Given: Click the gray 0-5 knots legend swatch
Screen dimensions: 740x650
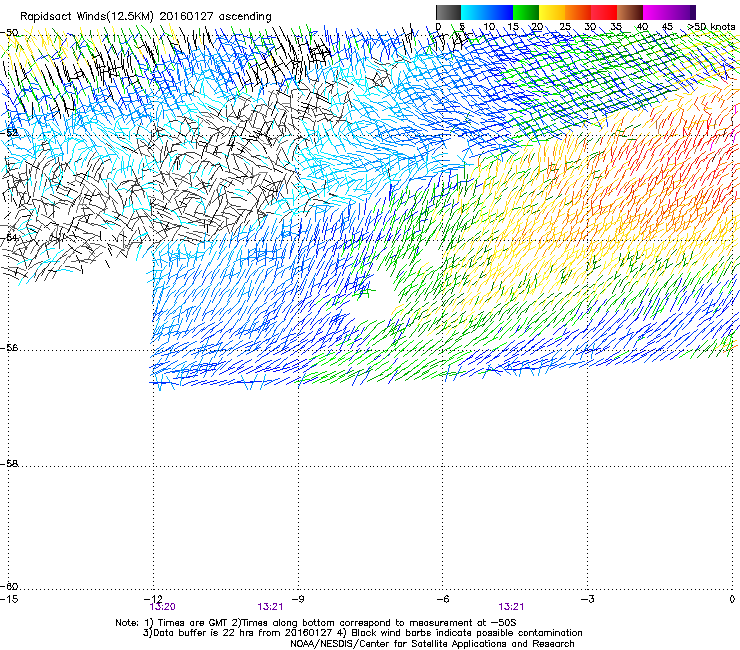Looking at the screenshot, I should [448, 12].
